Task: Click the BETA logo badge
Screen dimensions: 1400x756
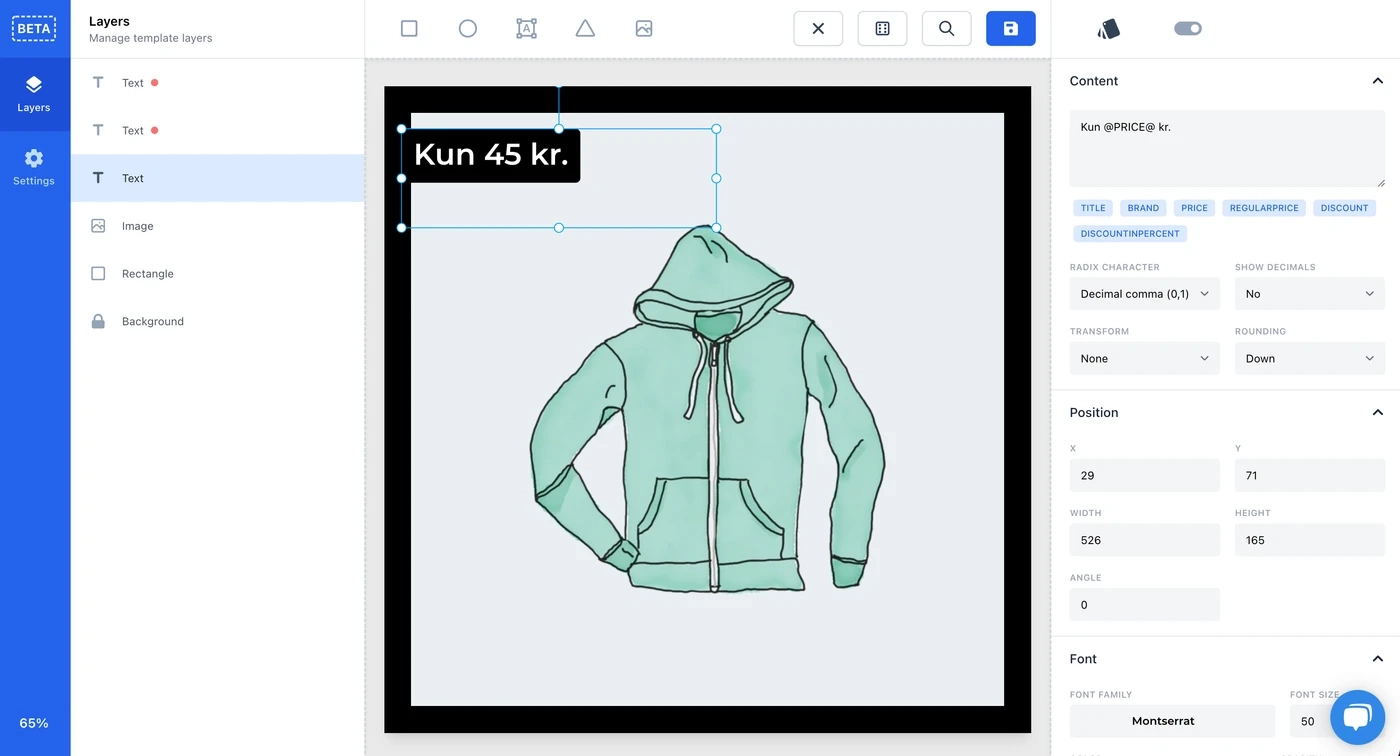Action: point(33,28)
